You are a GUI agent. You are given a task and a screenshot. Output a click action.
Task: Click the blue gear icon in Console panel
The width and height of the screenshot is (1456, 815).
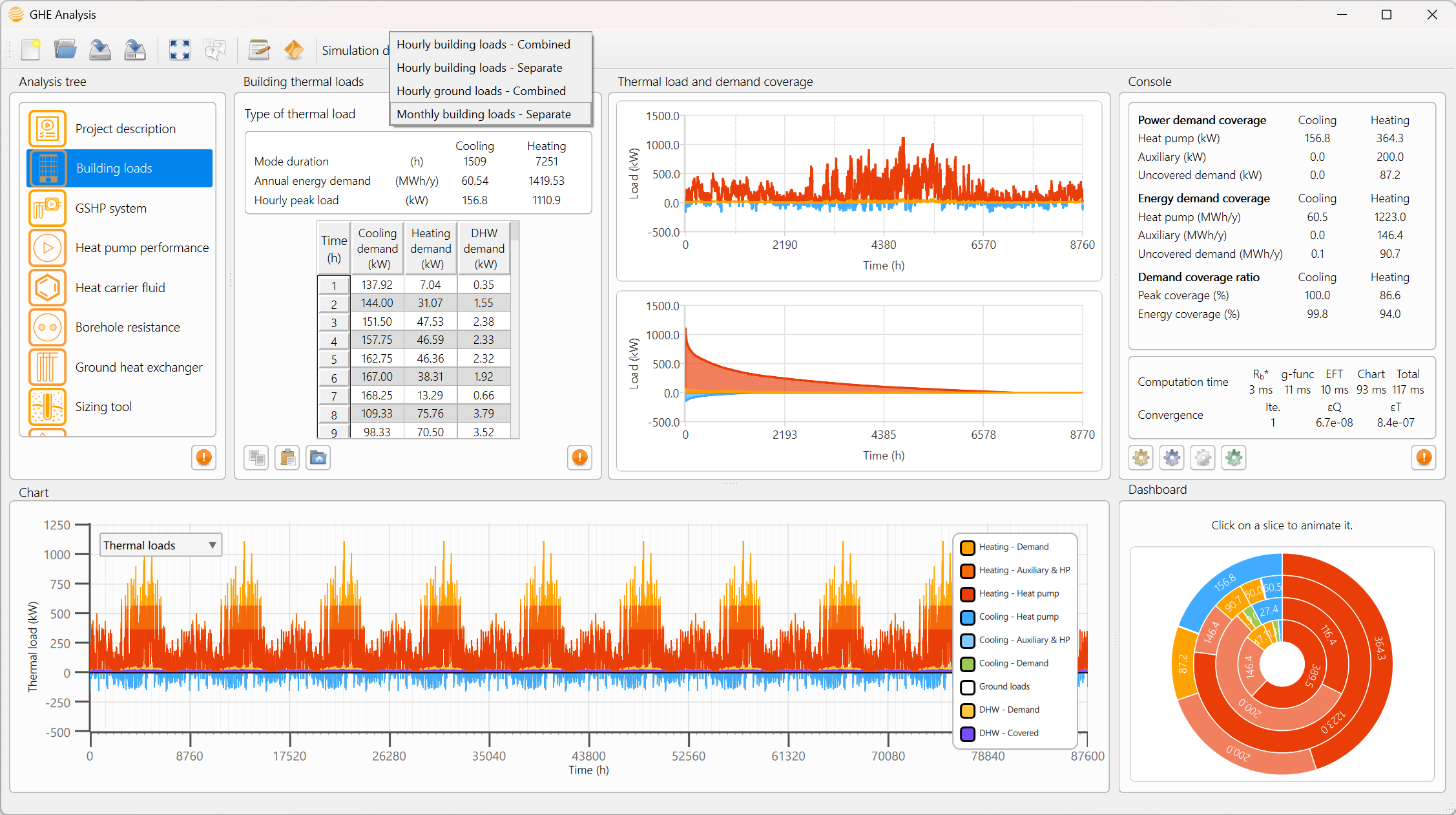click(x=1172, y=458)
